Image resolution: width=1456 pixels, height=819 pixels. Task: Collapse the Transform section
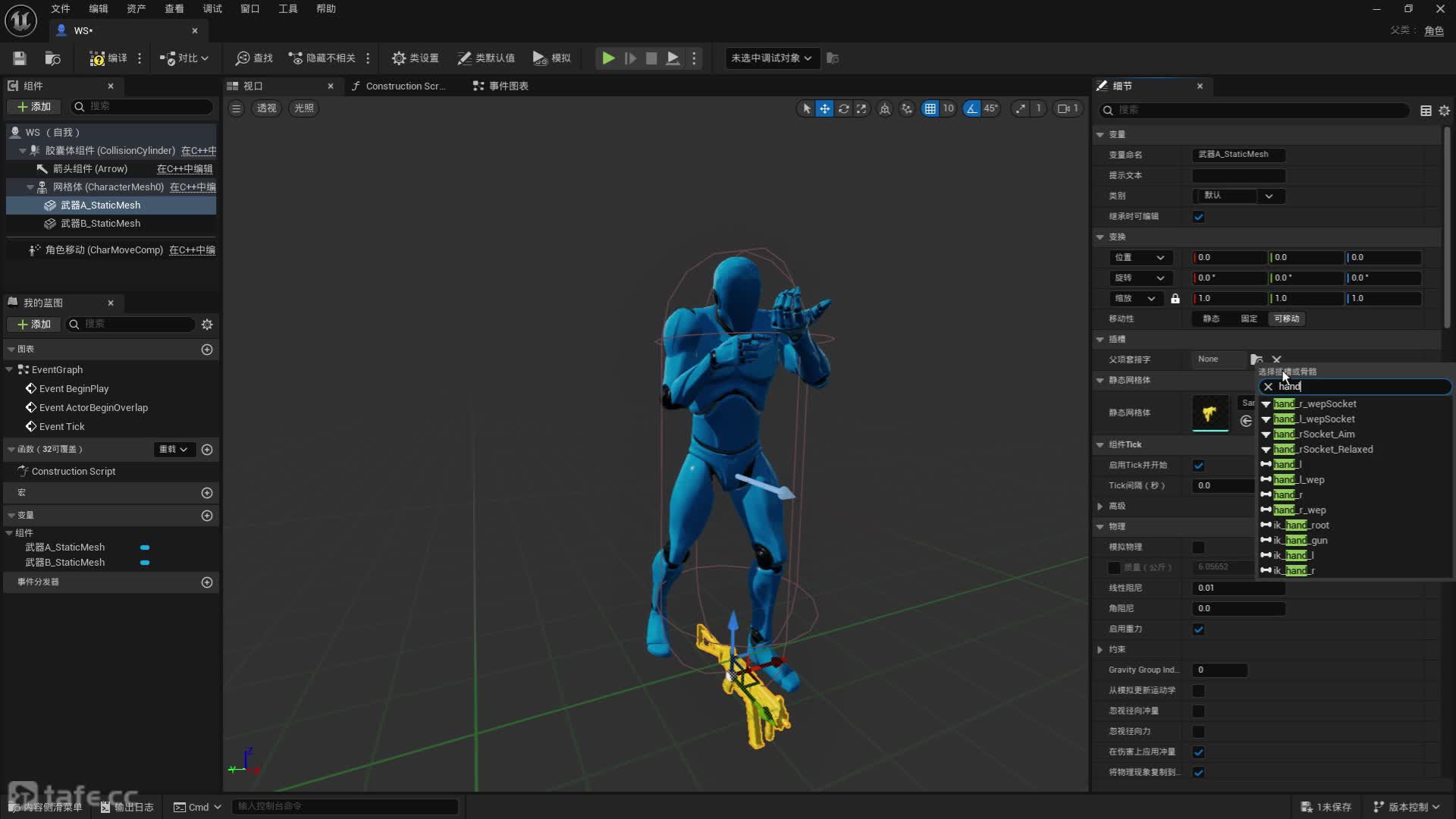[x=1100, y=237]
